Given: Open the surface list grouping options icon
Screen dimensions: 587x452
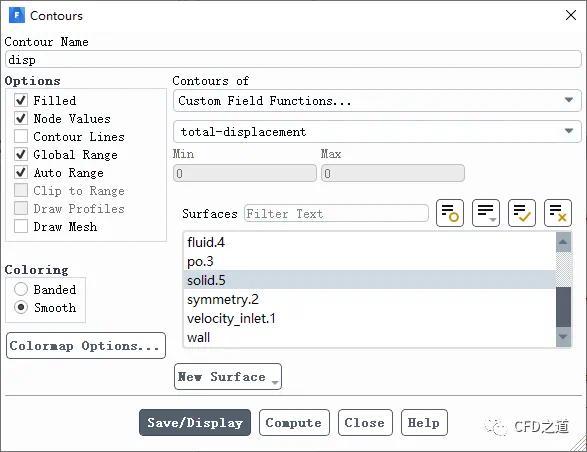Looking at the screenshot, I should pyautogui.click(x=486, y=213).
